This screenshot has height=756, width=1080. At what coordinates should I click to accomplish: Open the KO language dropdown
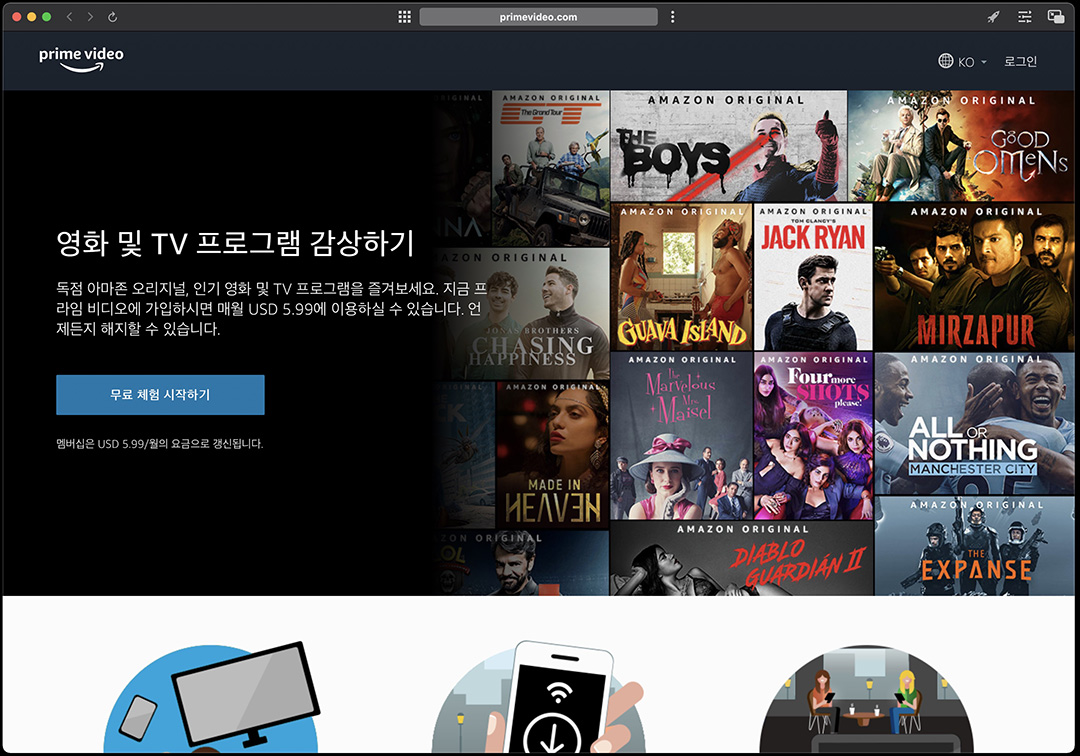[972, 62]
